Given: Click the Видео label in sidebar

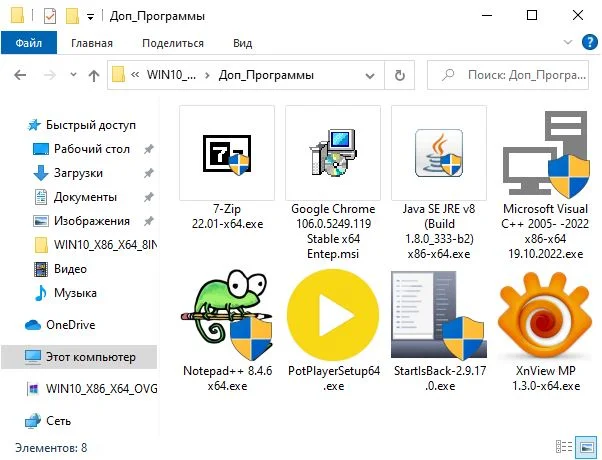Looking at the screenshot, I should tap(70, 269).
